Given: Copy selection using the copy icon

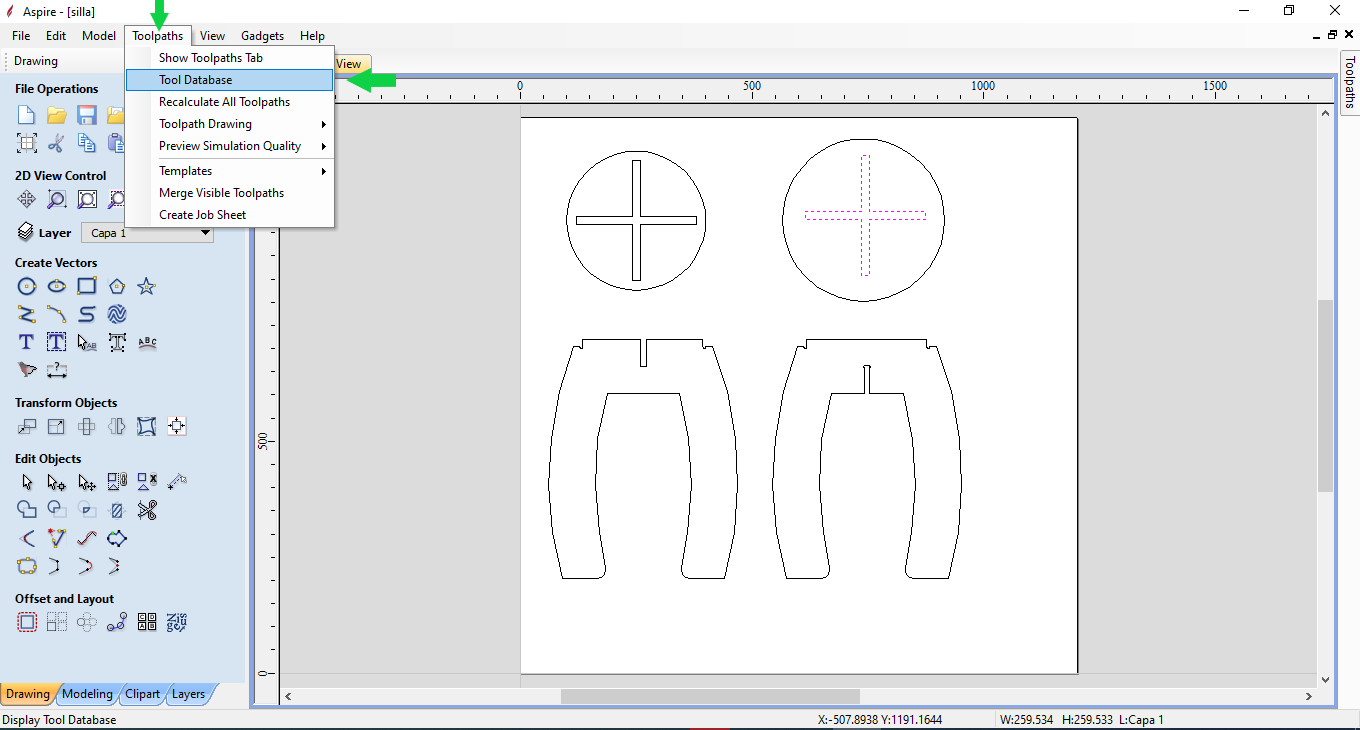Looking at the screenshot, I should pyautogui.click(x=87, y=143).
